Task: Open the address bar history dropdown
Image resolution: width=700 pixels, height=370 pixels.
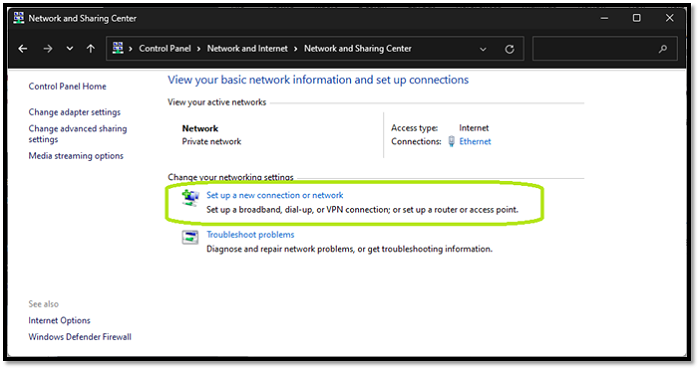Action: point(483,49)
